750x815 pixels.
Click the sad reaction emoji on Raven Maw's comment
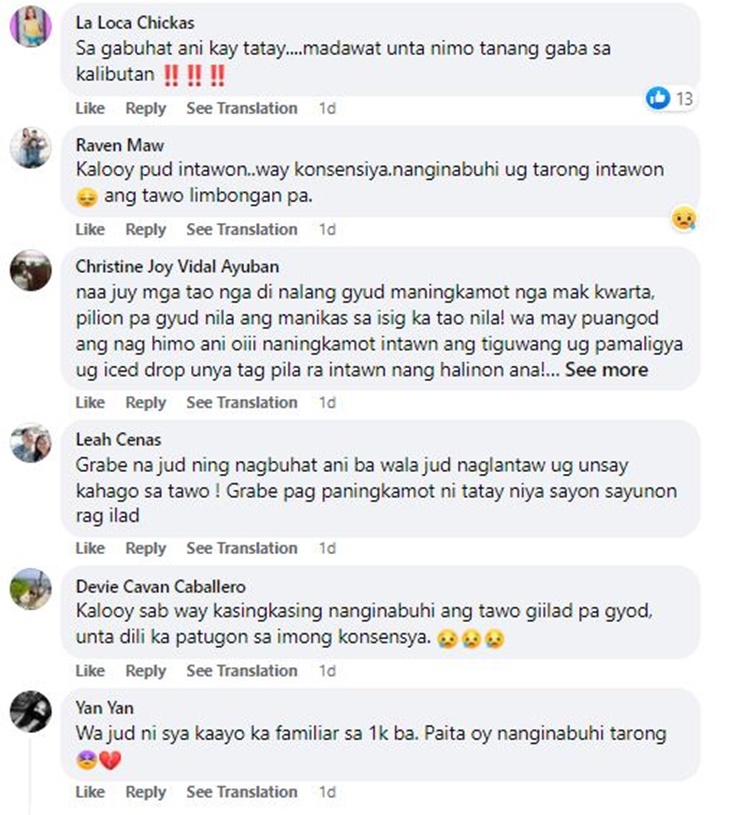[684, 218]
